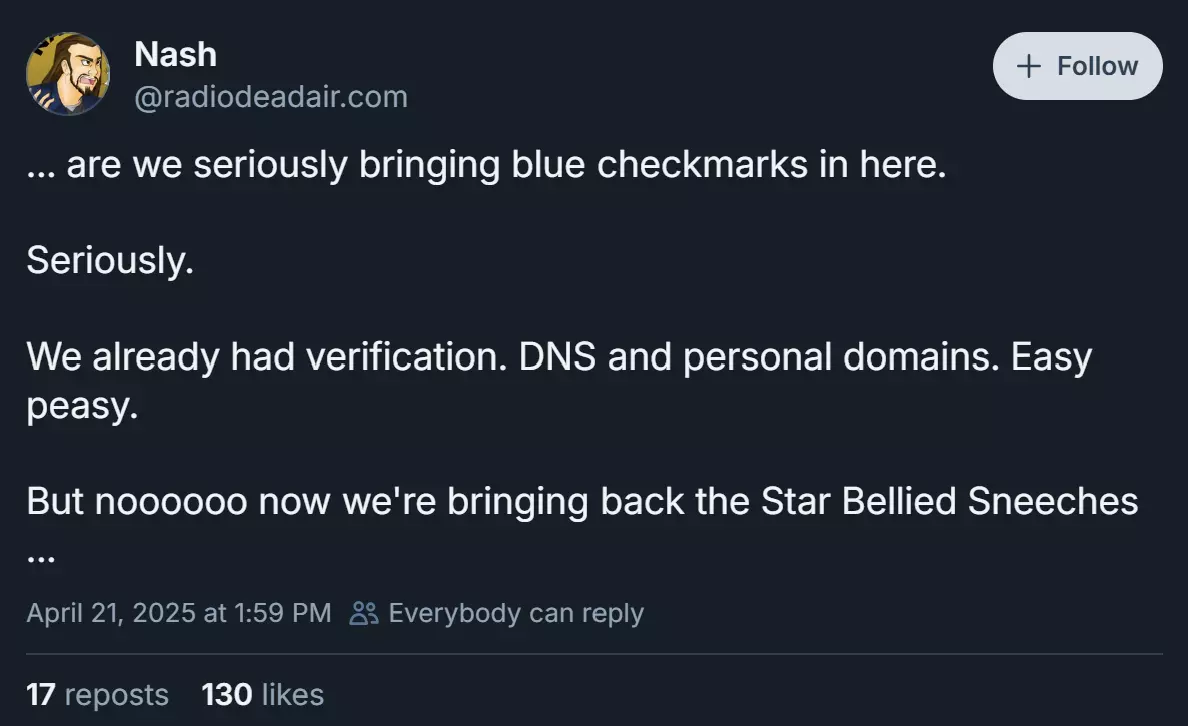Click the Star Bellied Sneeches sentence

(582, 501)
